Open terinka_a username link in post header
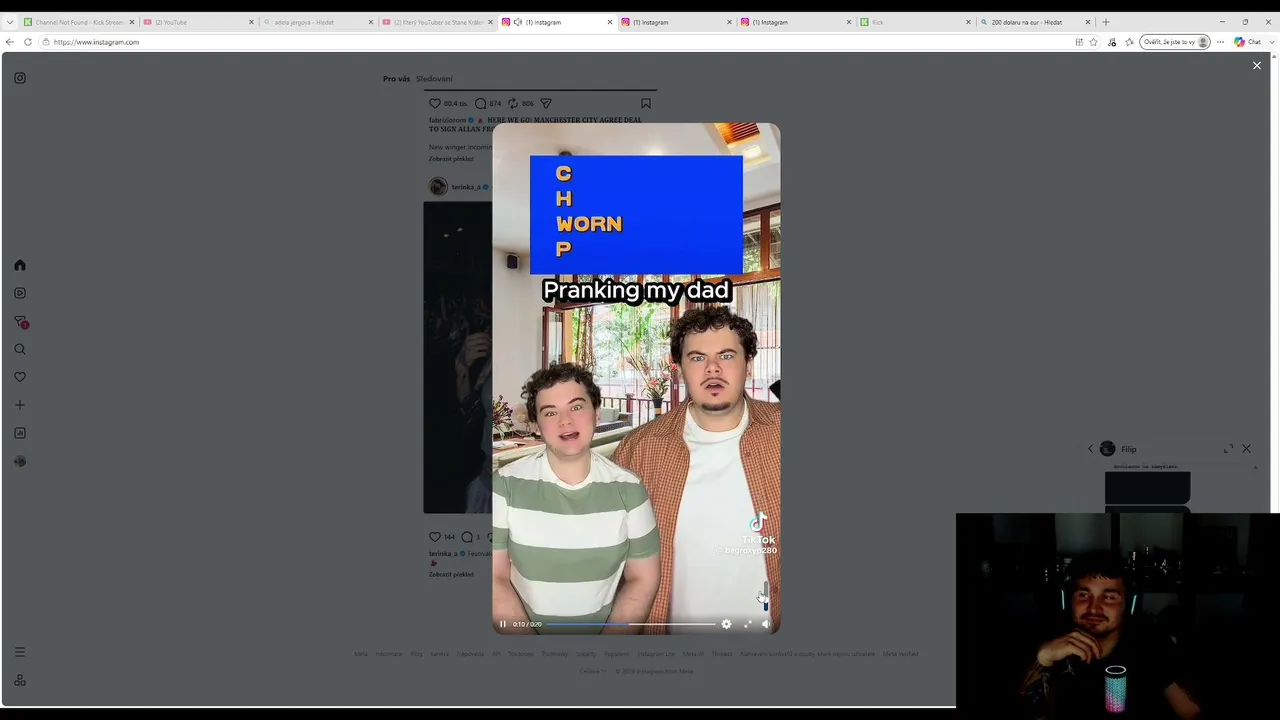 pos(466,187)
